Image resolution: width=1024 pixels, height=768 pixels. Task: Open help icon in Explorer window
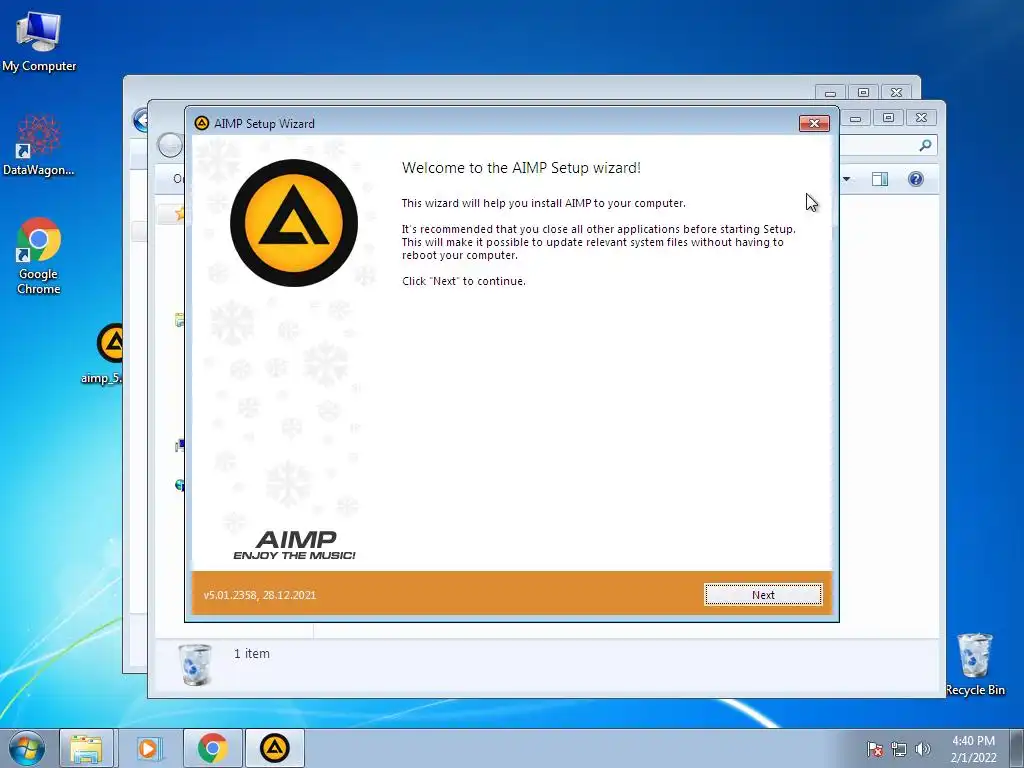(916, 179)
